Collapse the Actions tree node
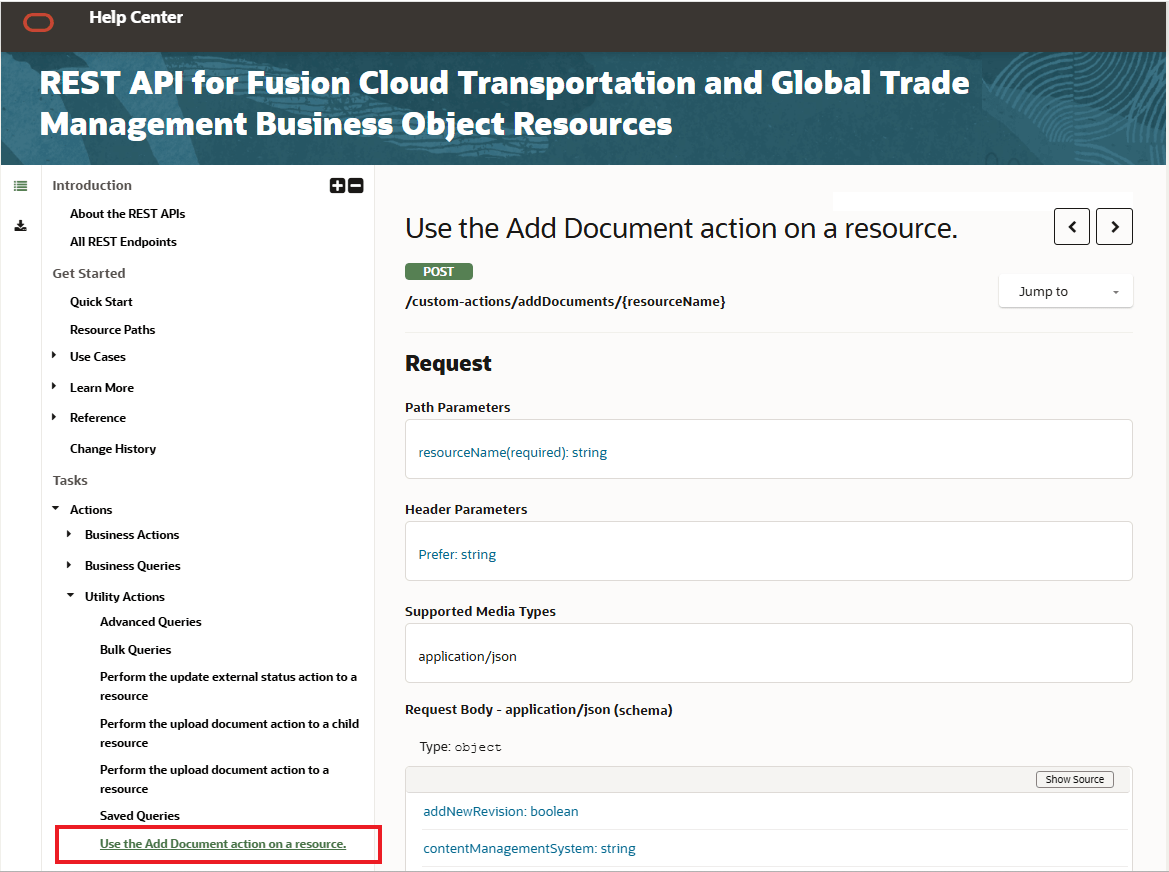Viewport: 1169px width, 872px height. 55,508
